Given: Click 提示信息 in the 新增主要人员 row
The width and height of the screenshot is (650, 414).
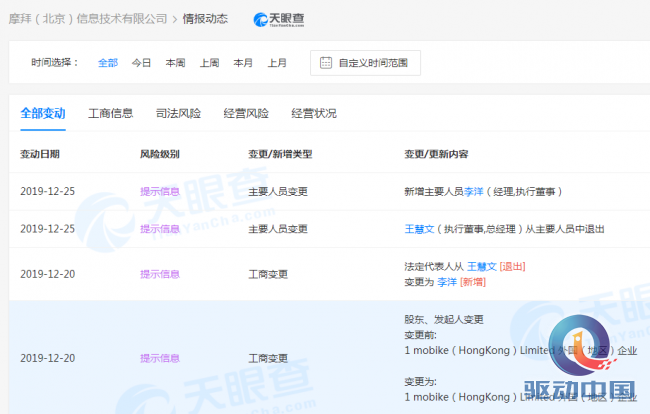Looking at the screenshot, I should click(160, 191).
